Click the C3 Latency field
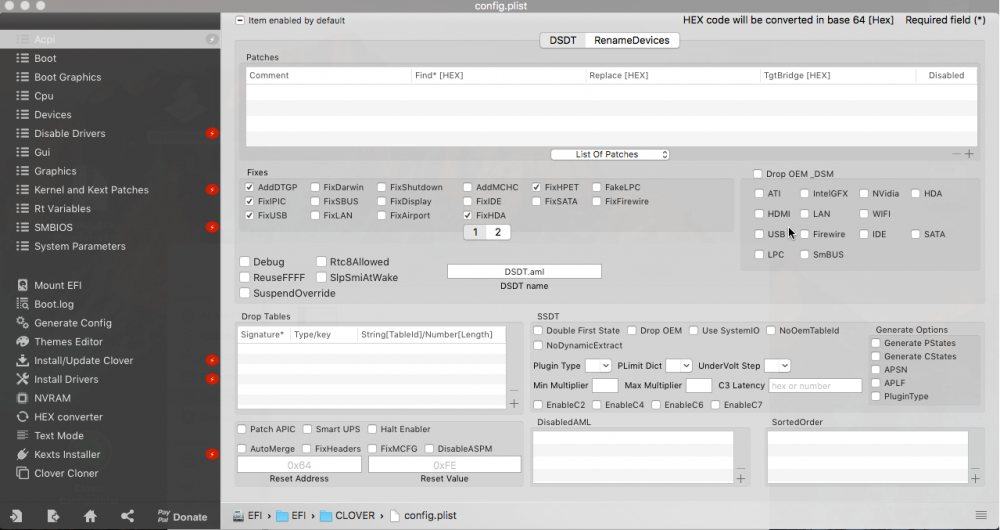 [816, 385]
